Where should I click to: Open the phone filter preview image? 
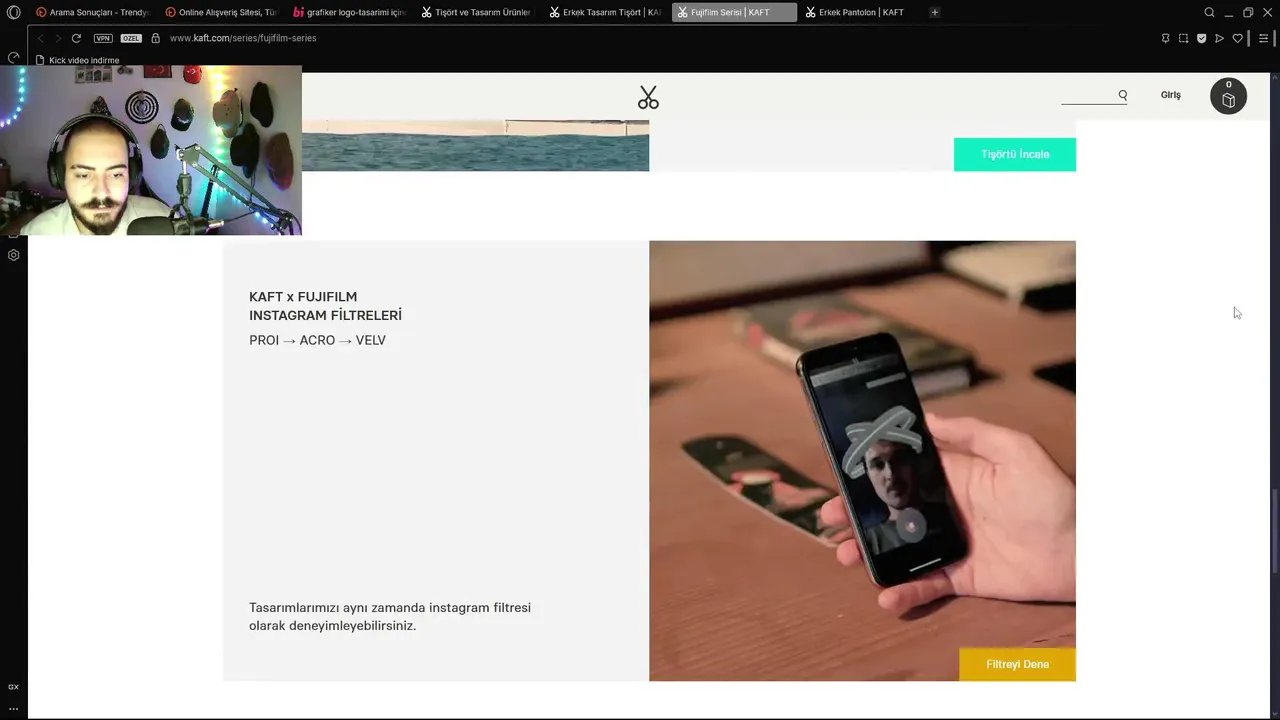click(862, 460)
